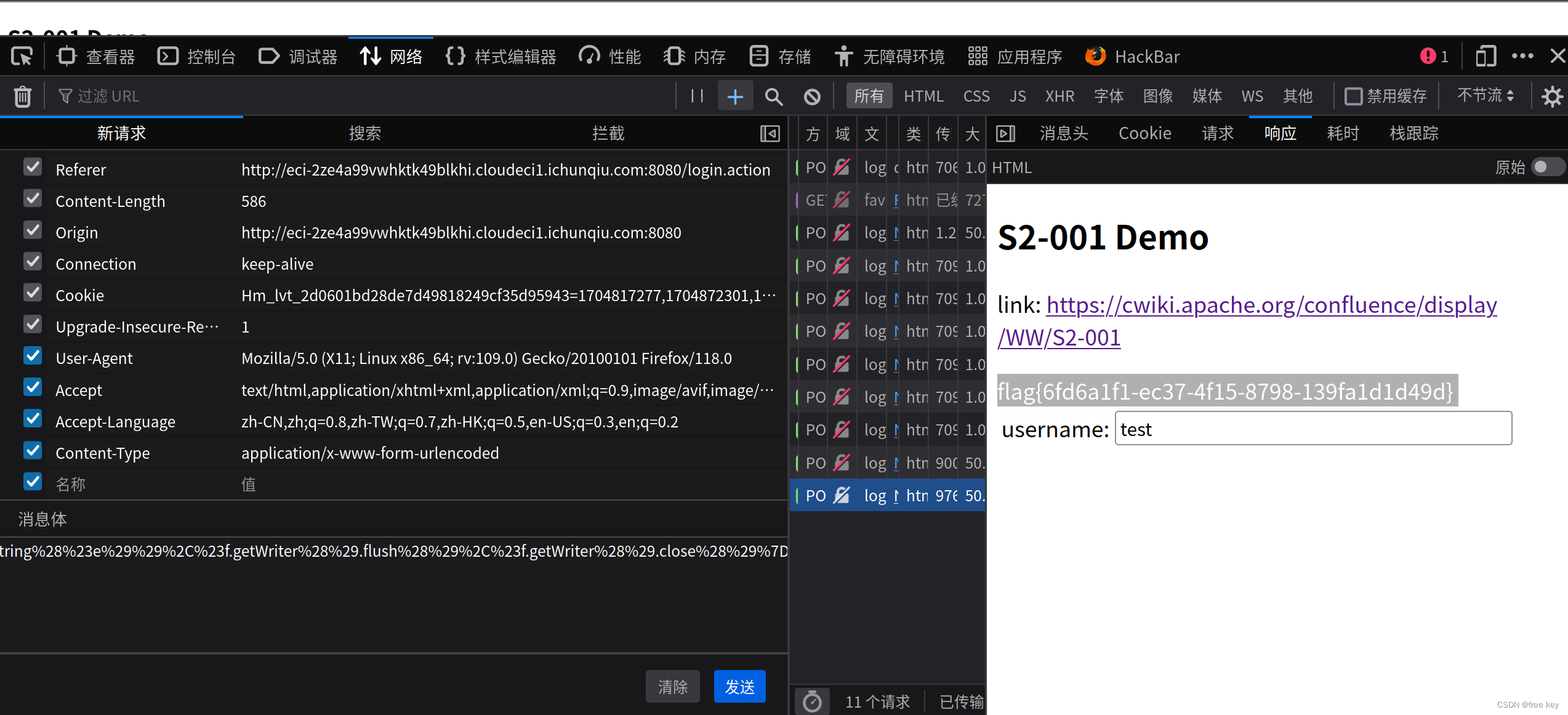Image resolution: width=1568 pixels, height=715 pixels.
Task: Switch to the 存储 Storage panel
Action: pos(781,56)
